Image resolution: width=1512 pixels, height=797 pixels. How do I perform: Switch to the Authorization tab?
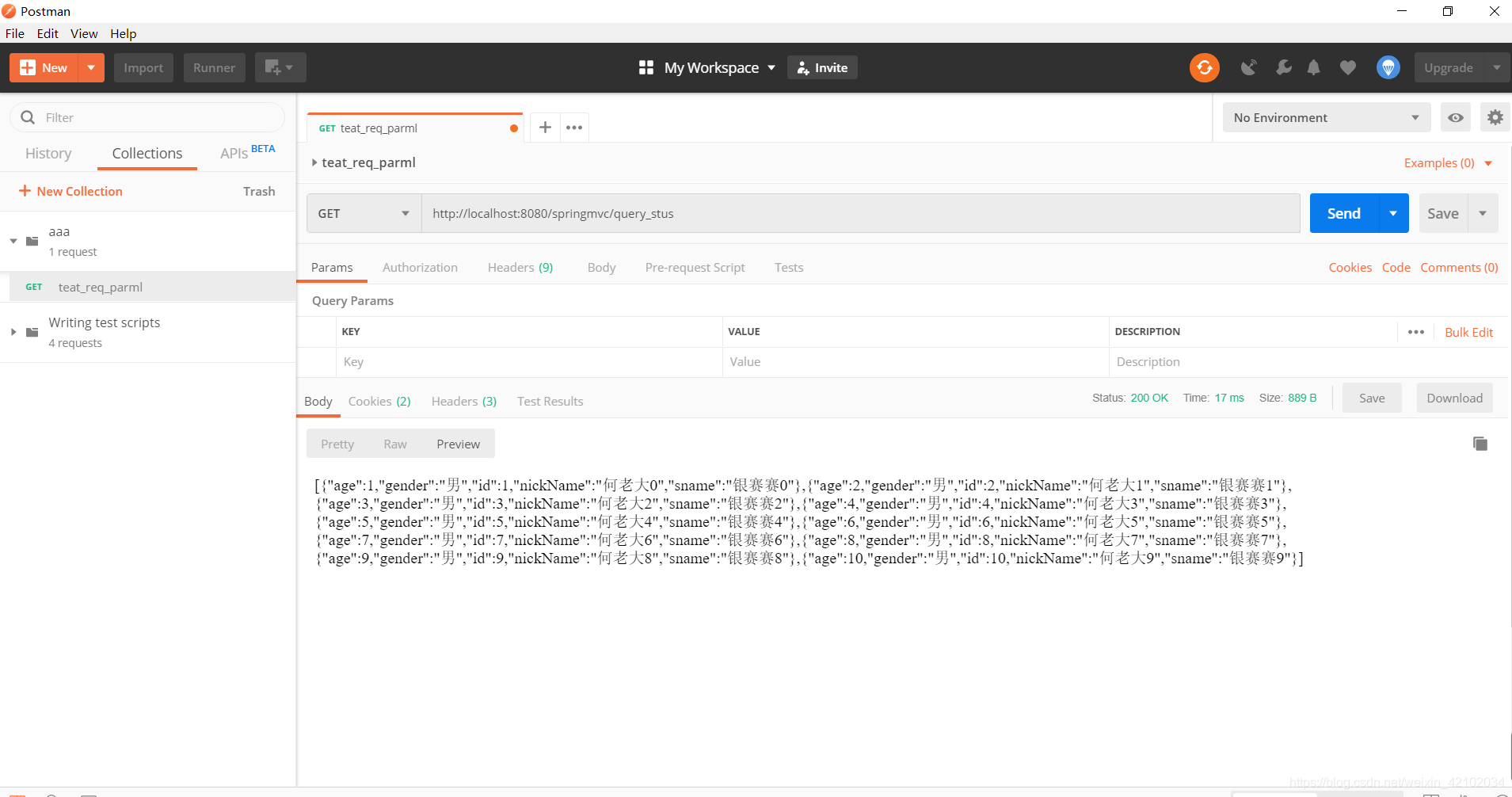tap(420, 268)
